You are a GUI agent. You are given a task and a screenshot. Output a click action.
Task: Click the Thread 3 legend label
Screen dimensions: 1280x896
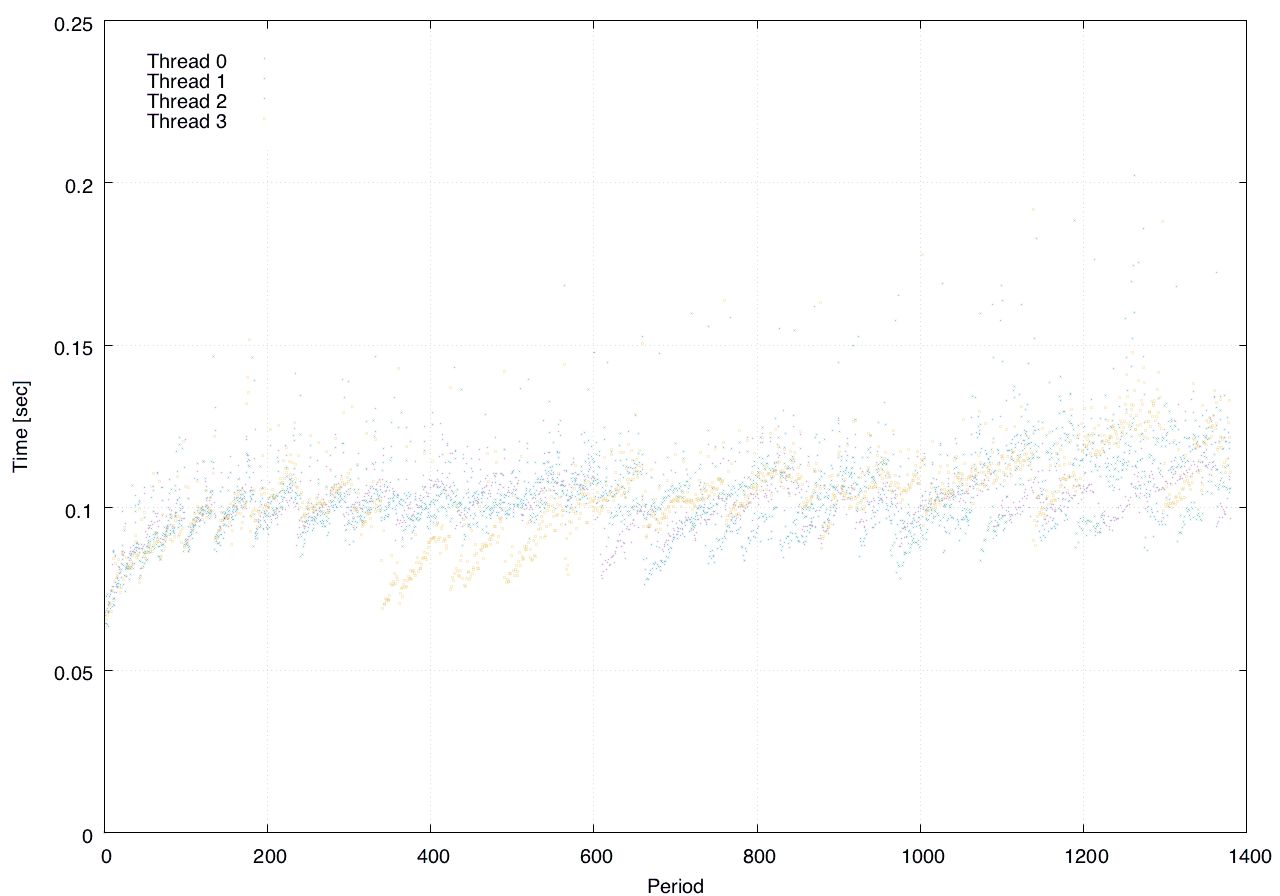click(x=187, y=122)
